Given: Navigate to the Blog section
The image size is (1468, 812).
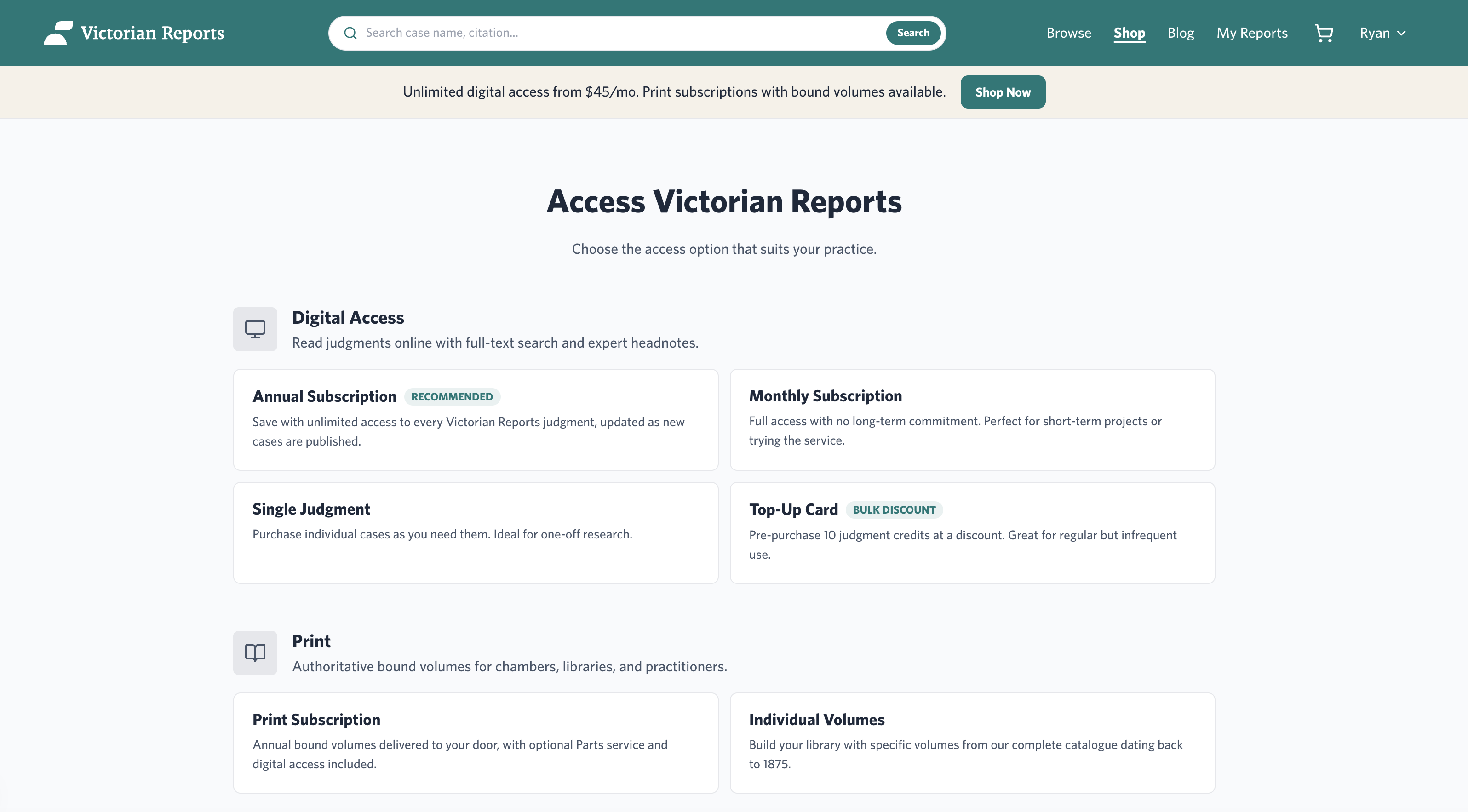Looking at the screenshot, I should click(x=1180, y=33).
